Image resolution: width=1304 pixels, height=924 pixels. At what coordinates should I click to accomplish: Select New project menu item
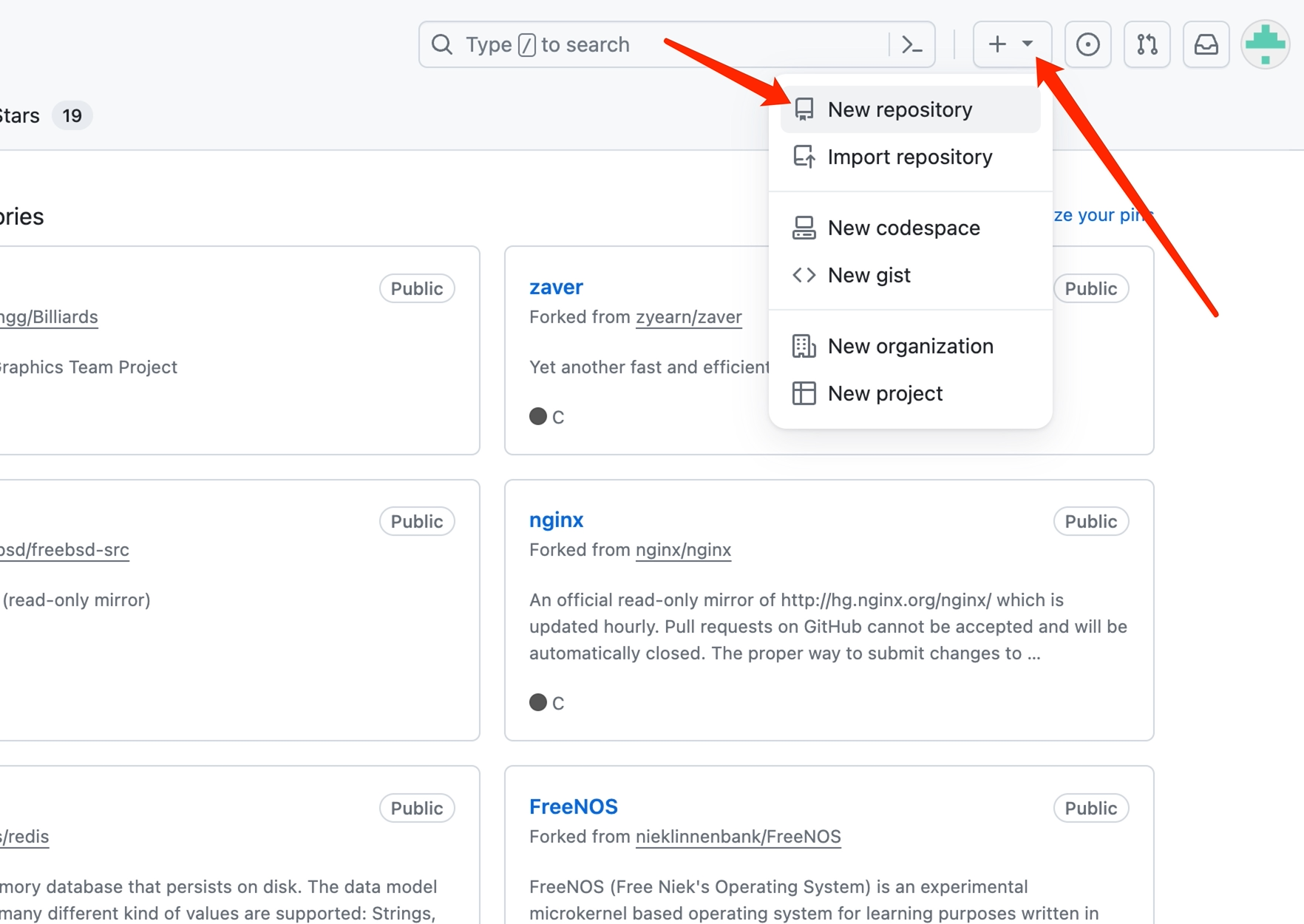tap(911, 393)
